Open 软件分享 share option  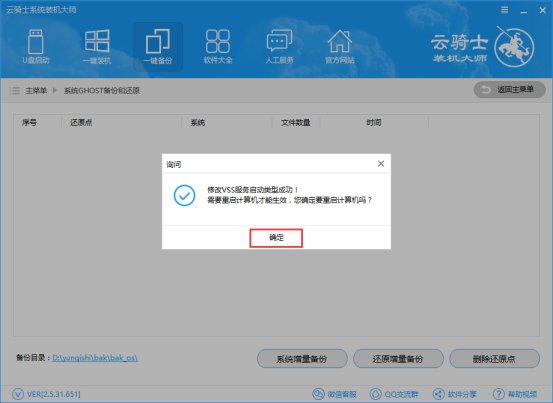tap(455, 394)
